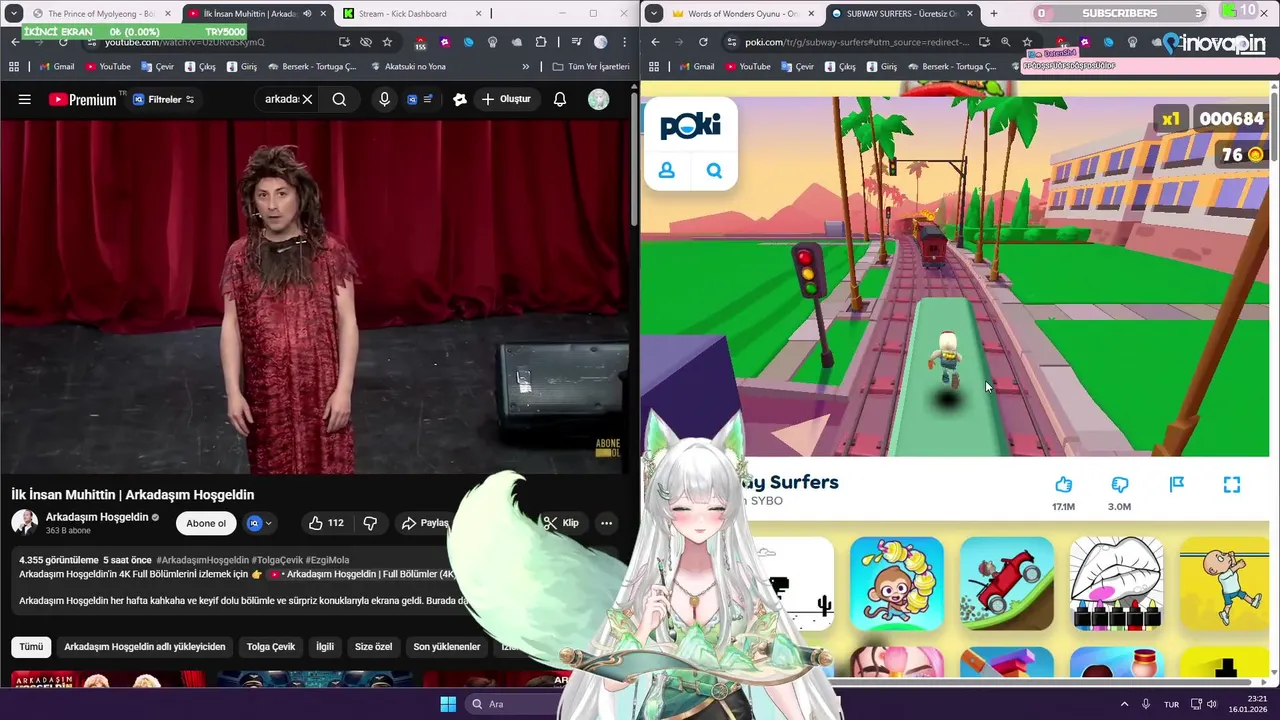Open tab search dropdown in YouTube window

tap(14, 13)
